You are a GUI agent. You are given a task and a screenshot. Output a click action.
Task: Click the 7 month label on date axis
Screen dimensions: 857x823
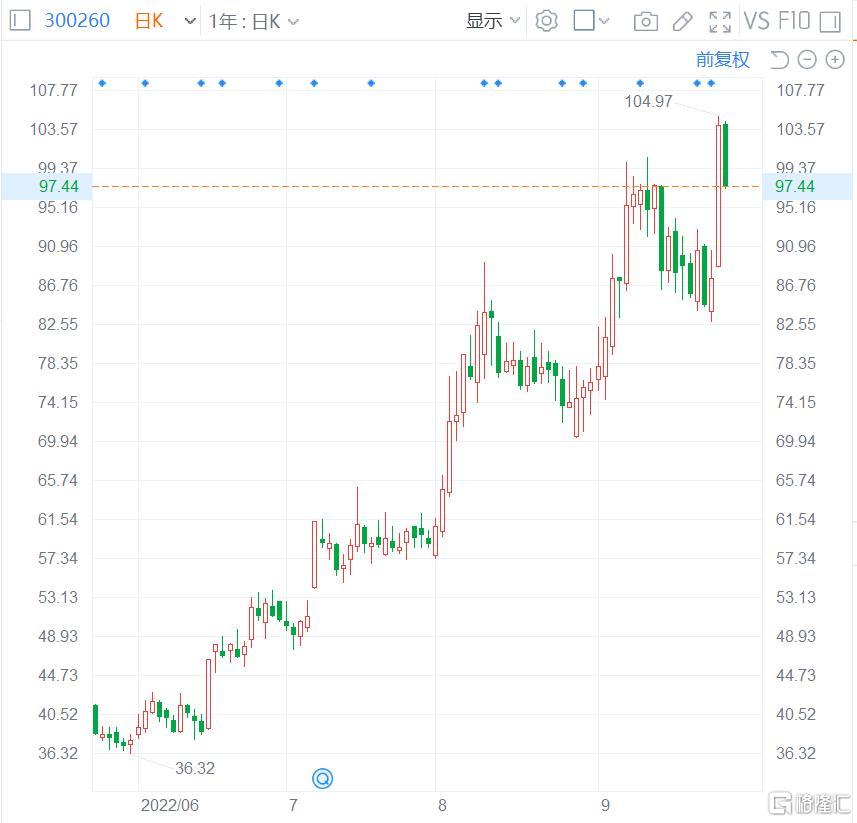coord(294,805)
